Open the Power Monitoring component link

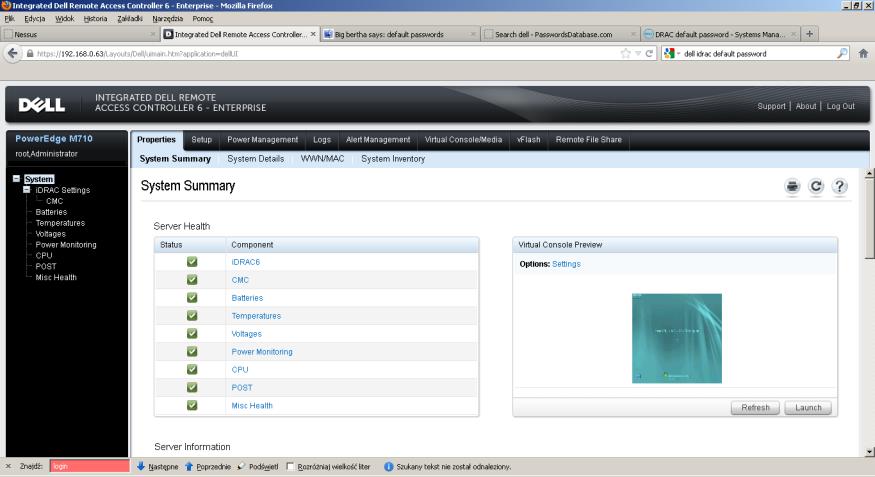(262, 351)
